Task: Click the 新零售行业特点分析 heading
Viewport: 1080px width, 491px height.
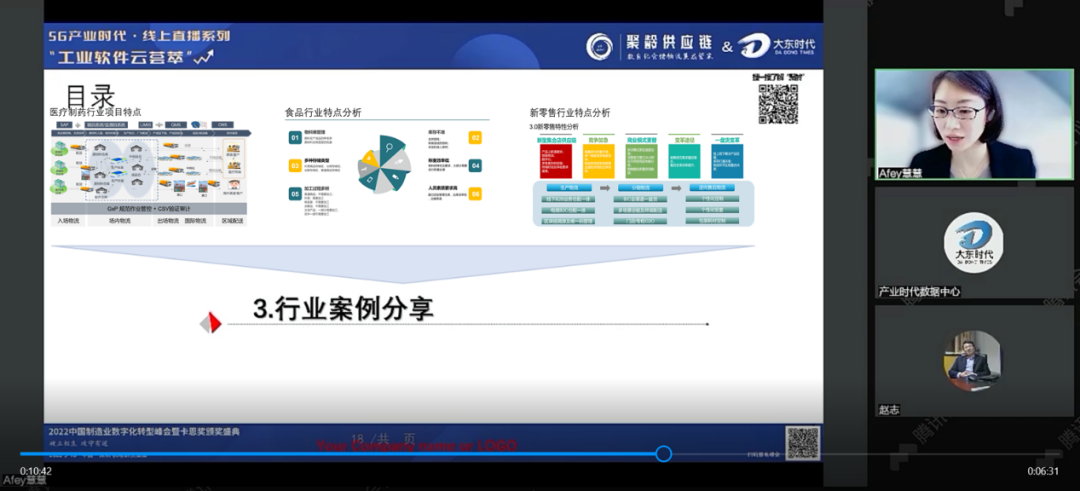Action: [x=570, y=112]
